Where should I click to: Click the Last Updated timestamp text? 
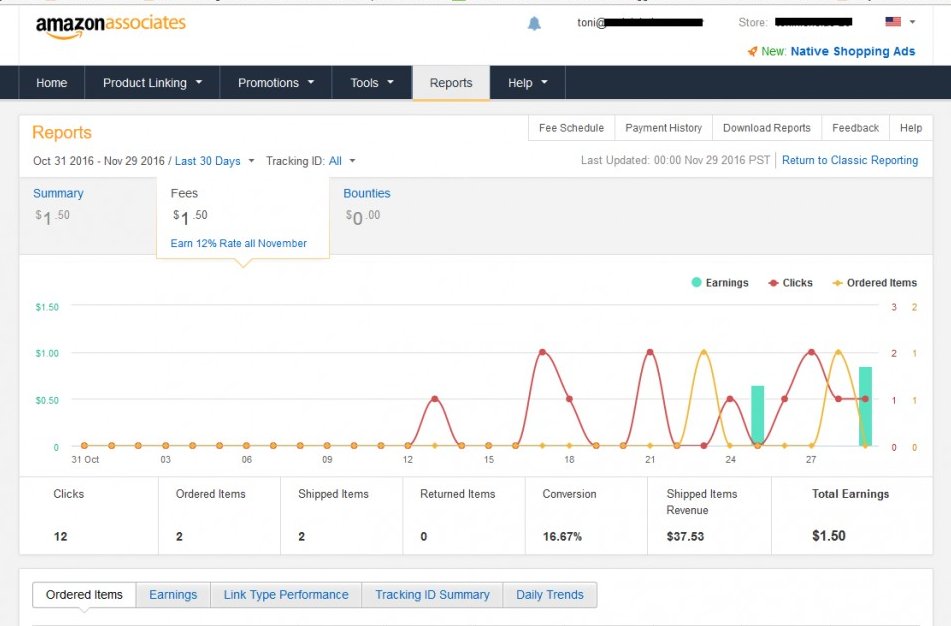[675, 160]
